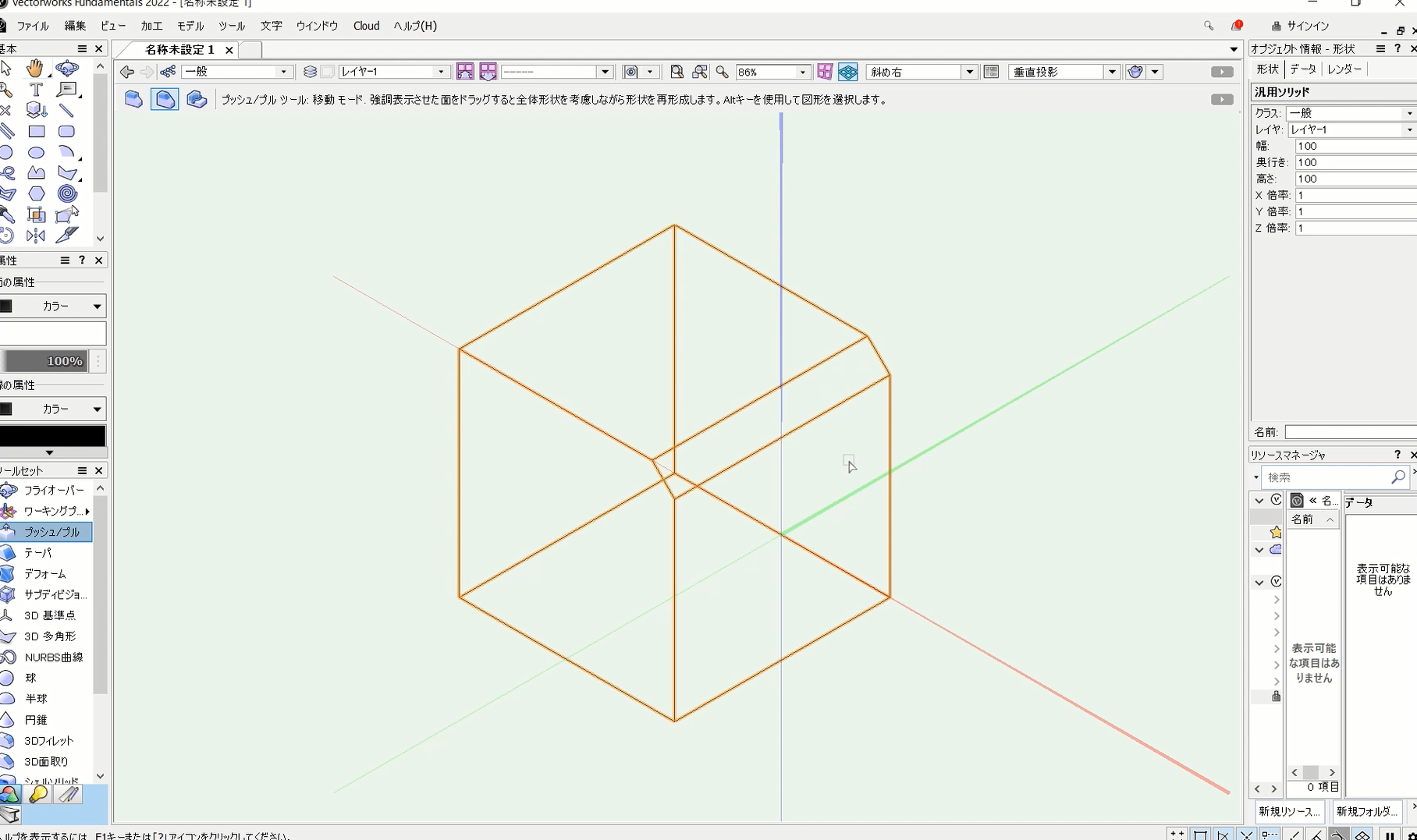Switch to the レンダー tab in Object Info

(x=1344, y=69)
